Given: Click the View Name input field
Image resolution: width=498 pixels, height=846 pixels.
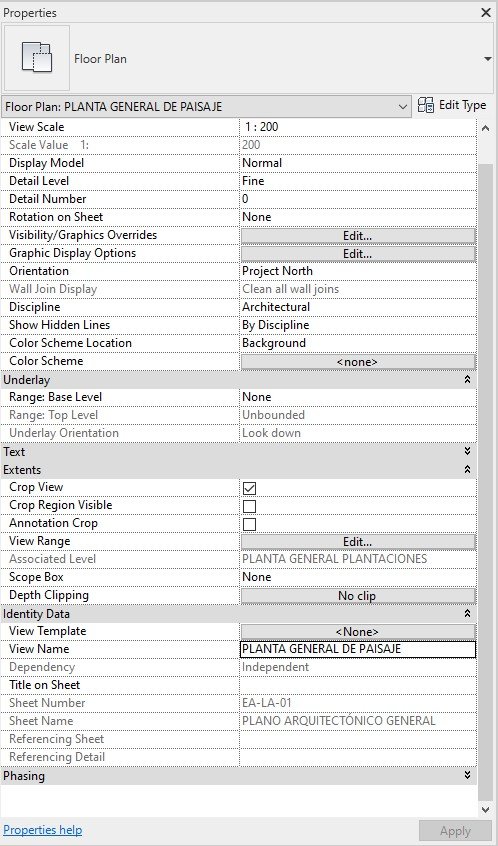Looking at the screenshot, I should click(358, 649).
